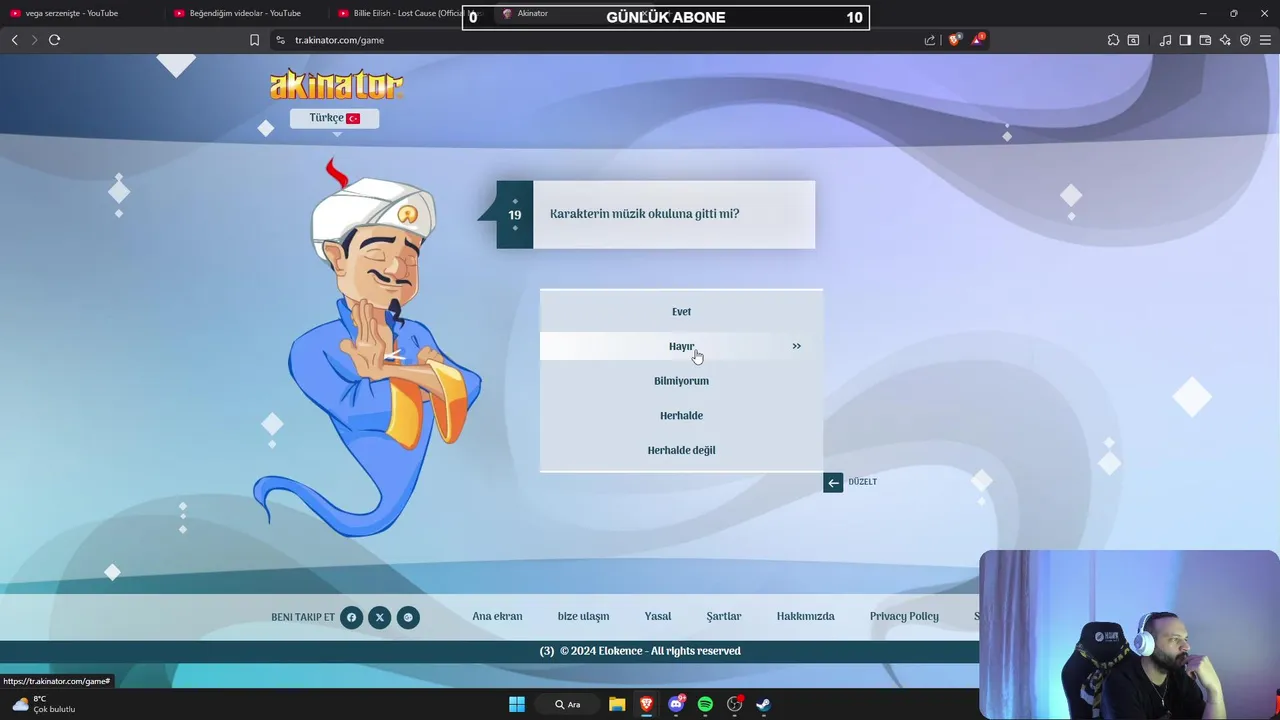Image resolution: width=1280 pixels, height=720 pixels.
Task: Open the Brave Wallet icon
Action: click(x=1205, y=40)
